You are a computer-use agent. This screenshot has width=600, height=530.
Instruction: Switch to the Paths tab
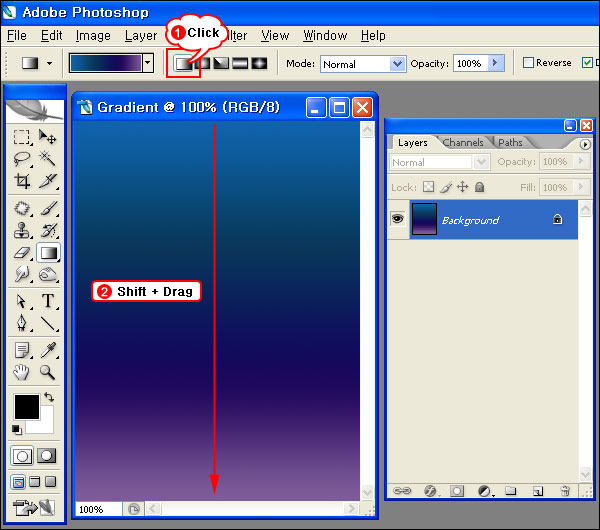510,143
